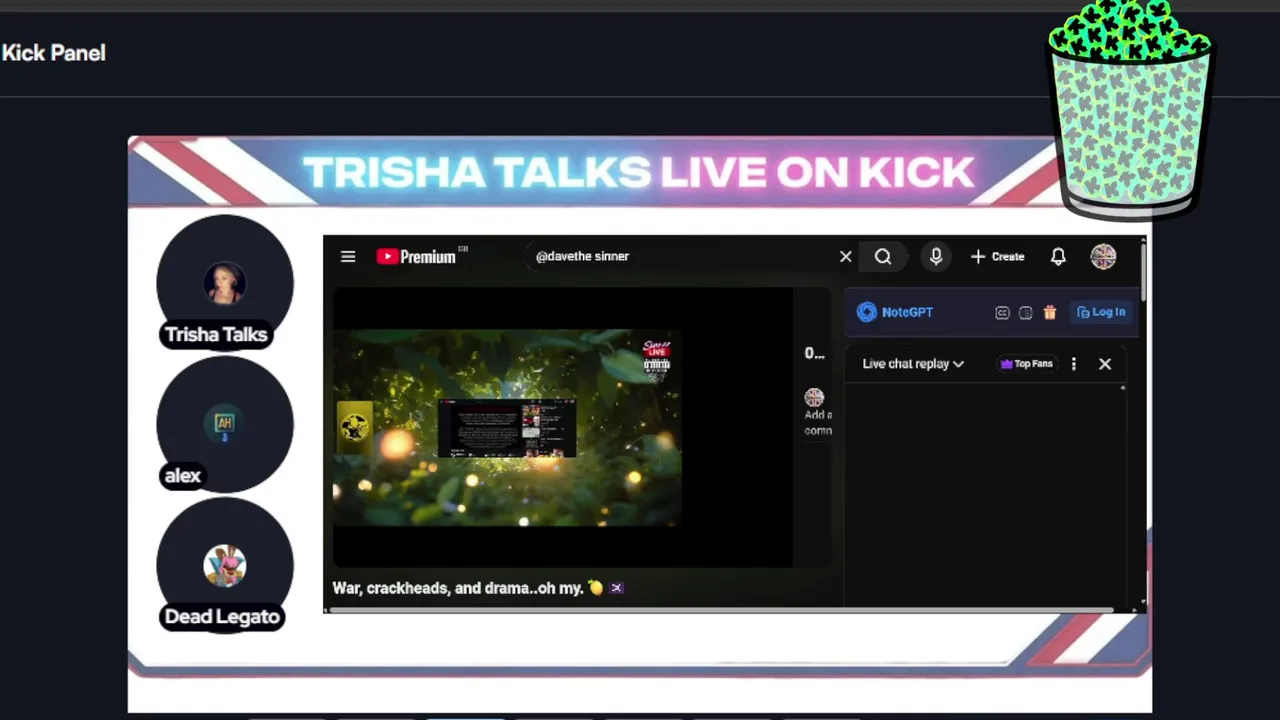The image size is (1280, 720).
Task: Click the Dead Legato name label
Action: (x=222, y=617)
